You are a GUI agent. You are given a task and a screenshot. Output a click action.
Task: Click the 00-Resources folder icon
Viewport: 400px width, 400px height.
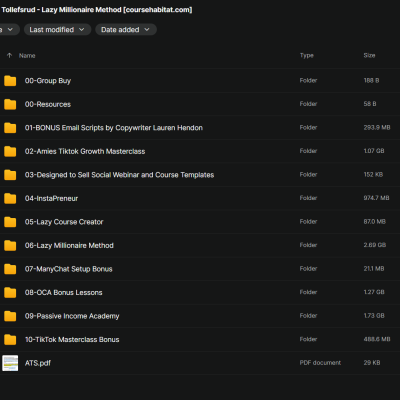coord(10,104)
